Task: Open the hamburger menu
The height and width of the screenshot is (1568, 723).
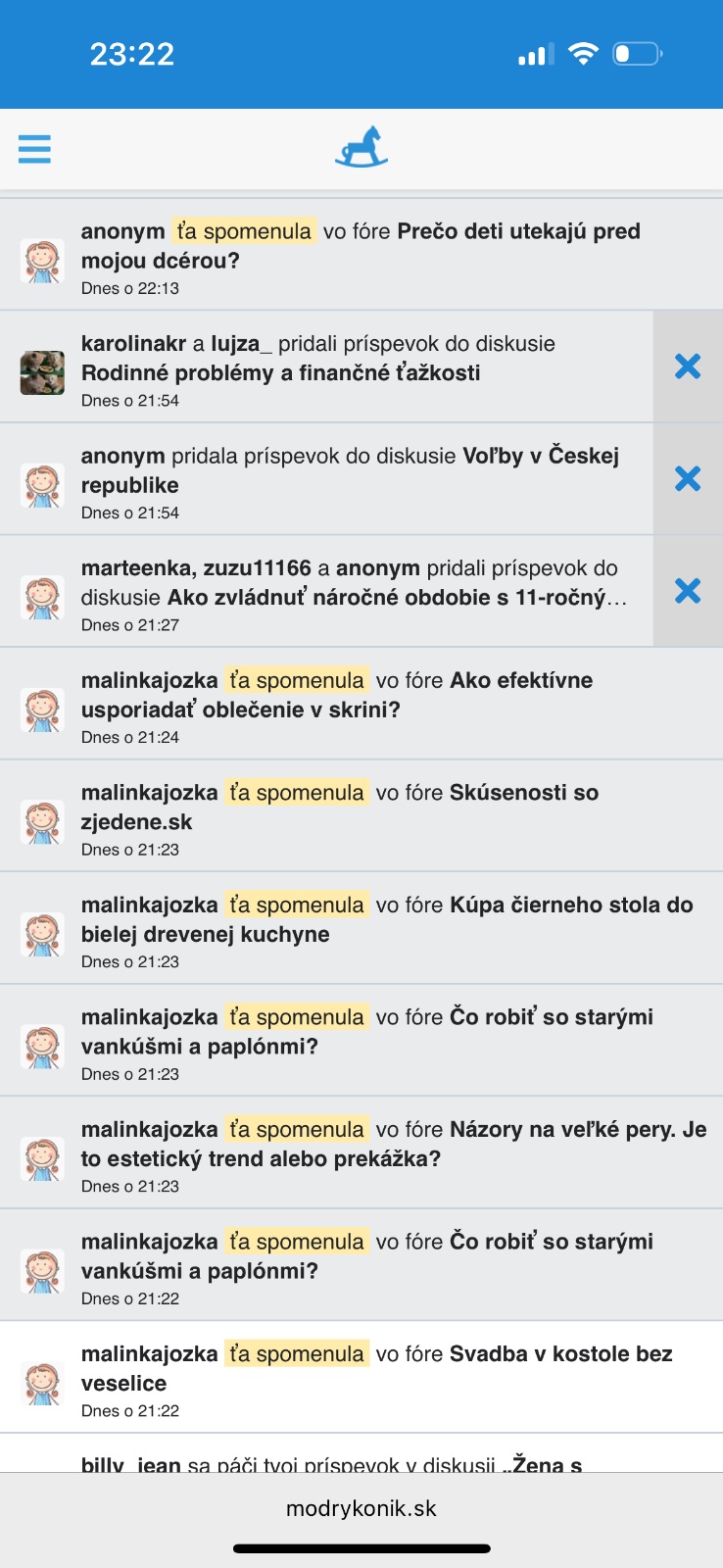Action: [x=34, y=149]
